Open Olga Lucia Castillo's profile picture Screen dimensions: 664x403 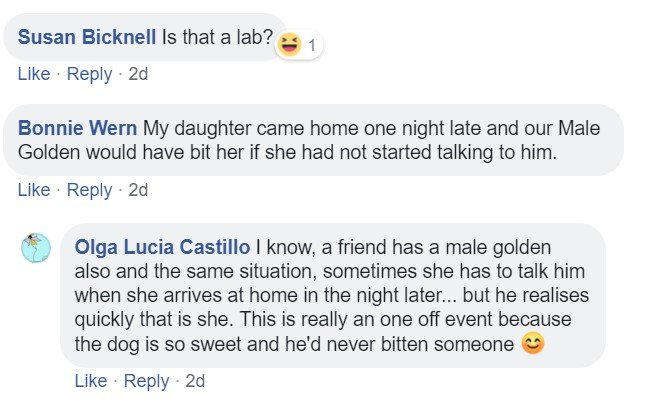[35, 248]
